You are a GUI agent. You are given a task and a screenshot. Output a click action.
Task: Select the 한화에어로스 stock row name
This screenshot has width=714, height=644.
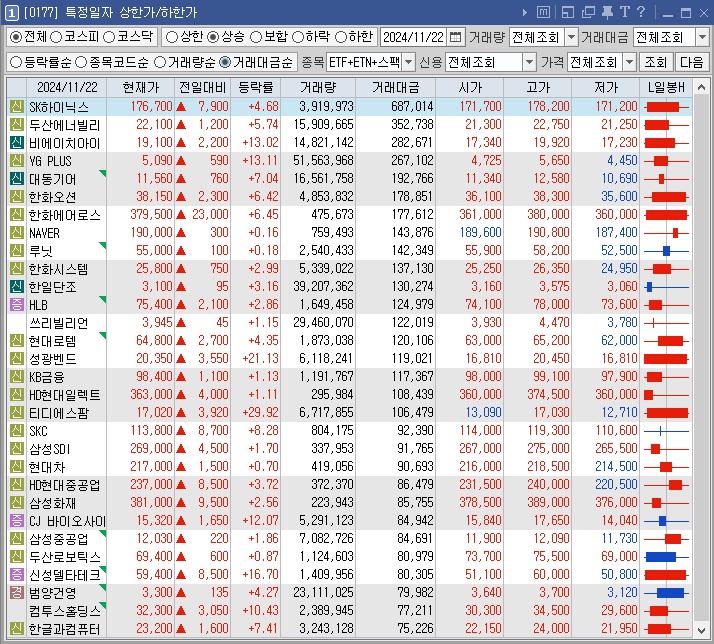[x=65, y=215]
